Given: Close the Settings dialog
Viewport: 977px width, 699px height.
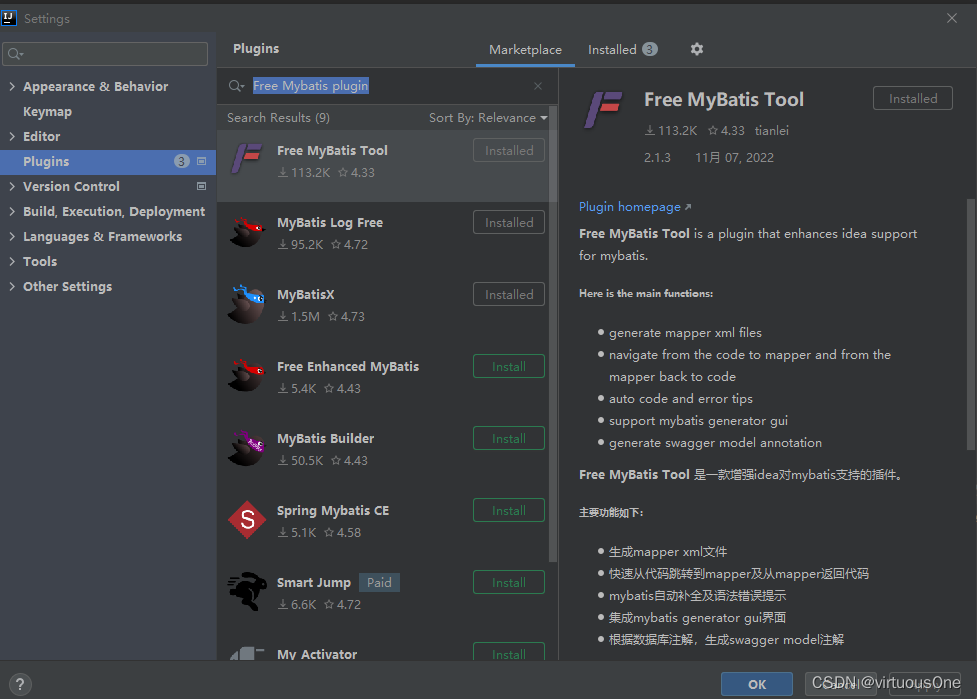Looking at the screenshot, I should [951, 18].
